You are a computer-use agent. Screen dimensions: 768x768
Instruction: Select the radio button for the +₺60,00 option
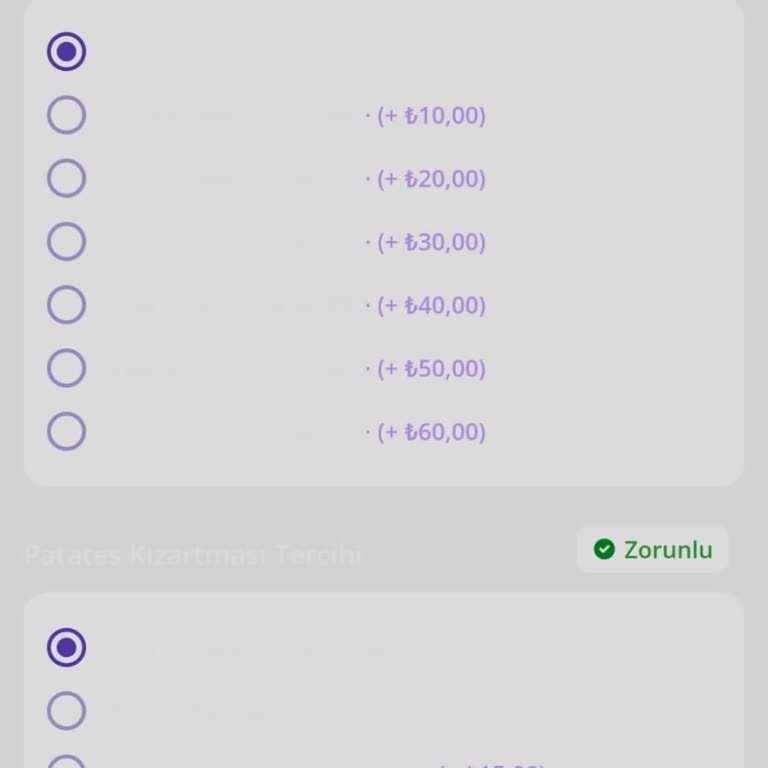[x=66, y=431]
